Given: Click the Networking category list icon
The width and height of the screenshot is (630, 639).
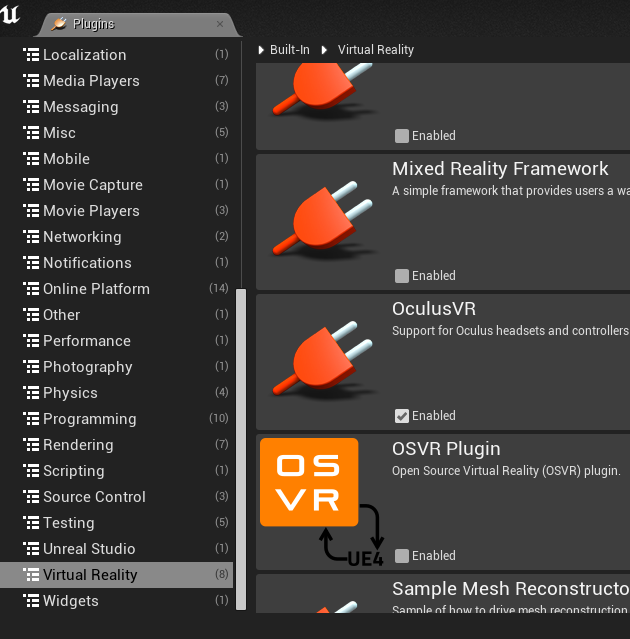Looking at the screenshot, I should coord(31,237).
